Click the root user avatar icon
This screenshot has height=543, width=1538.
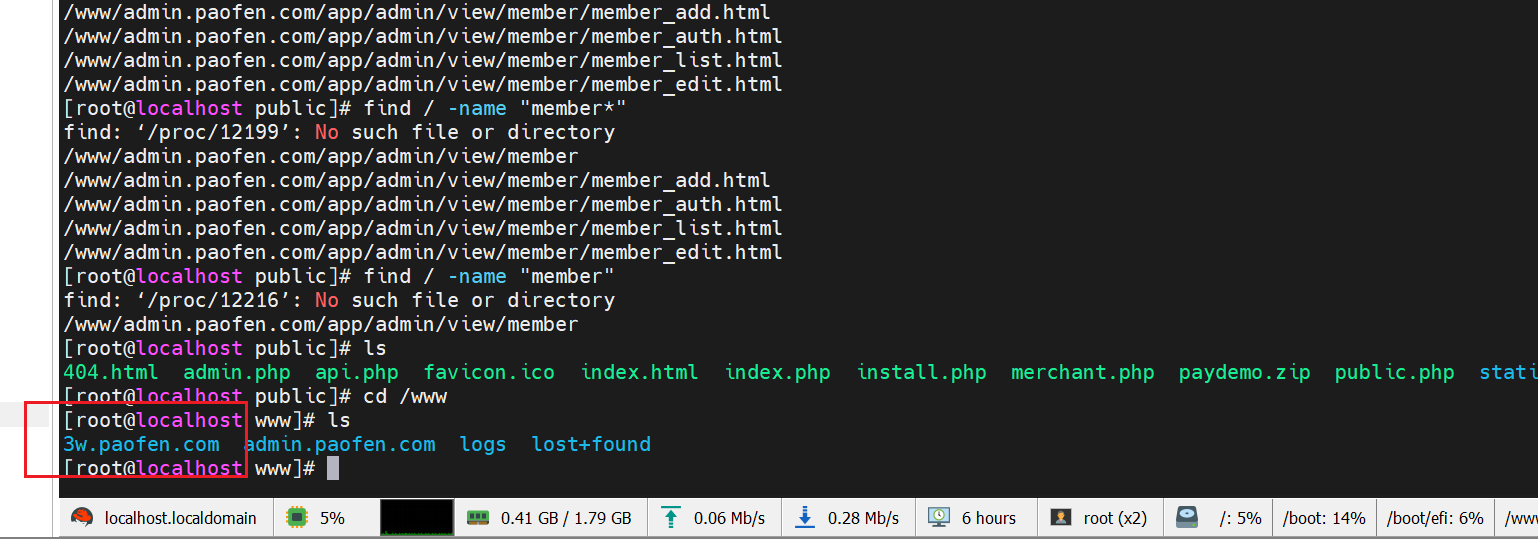1061,518
